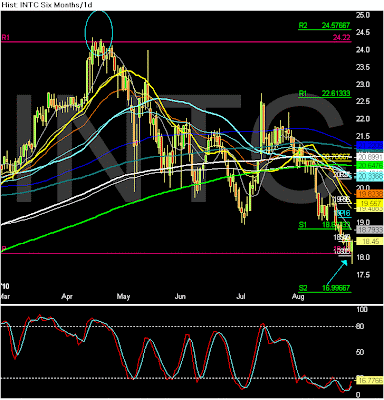Click the 50 level on oscillator axis
The image size is (384, 400).
[x=360, y=352]
